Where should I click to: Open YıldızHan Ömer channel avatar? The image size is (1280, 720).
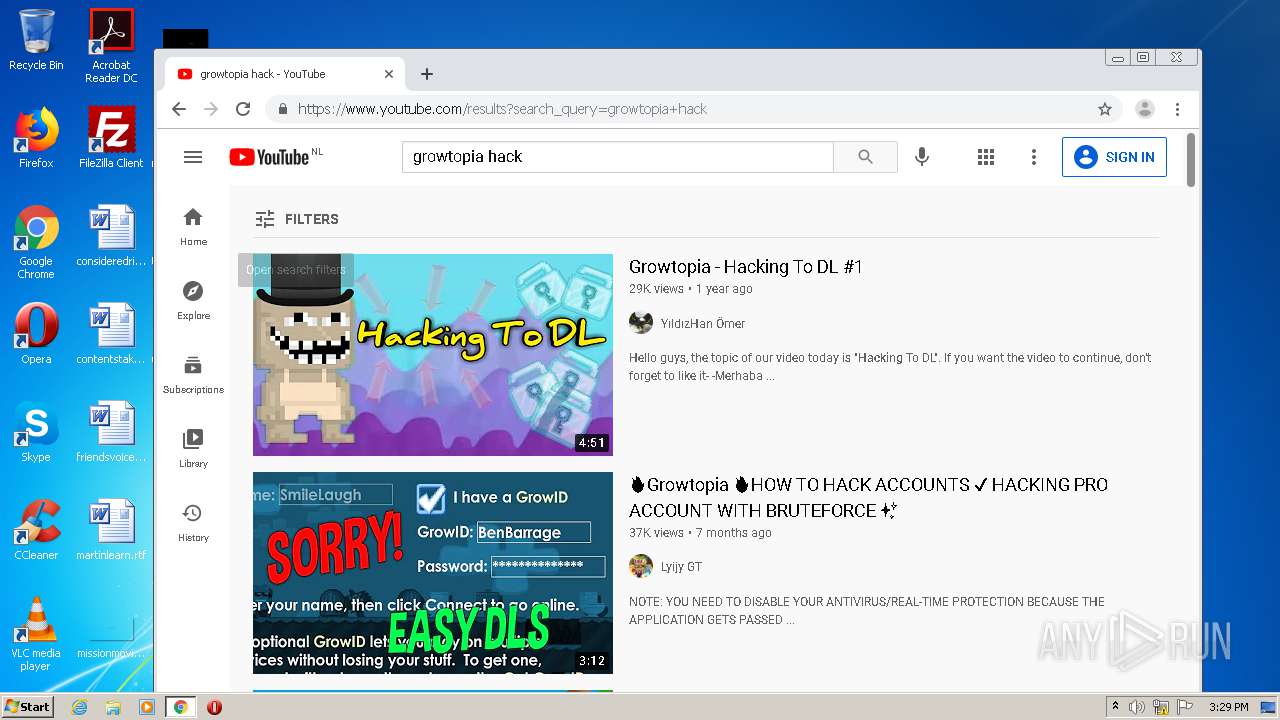coord(641,323)
